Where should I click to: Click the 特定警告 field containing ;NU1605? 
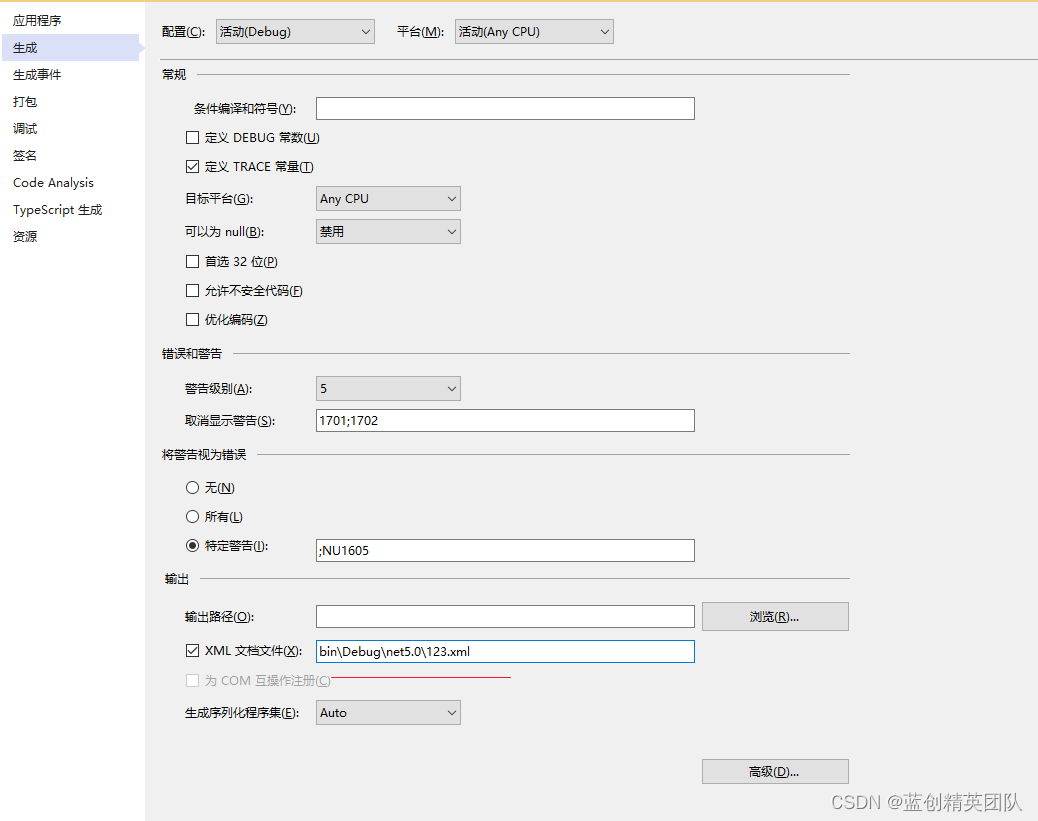point(505,550)
